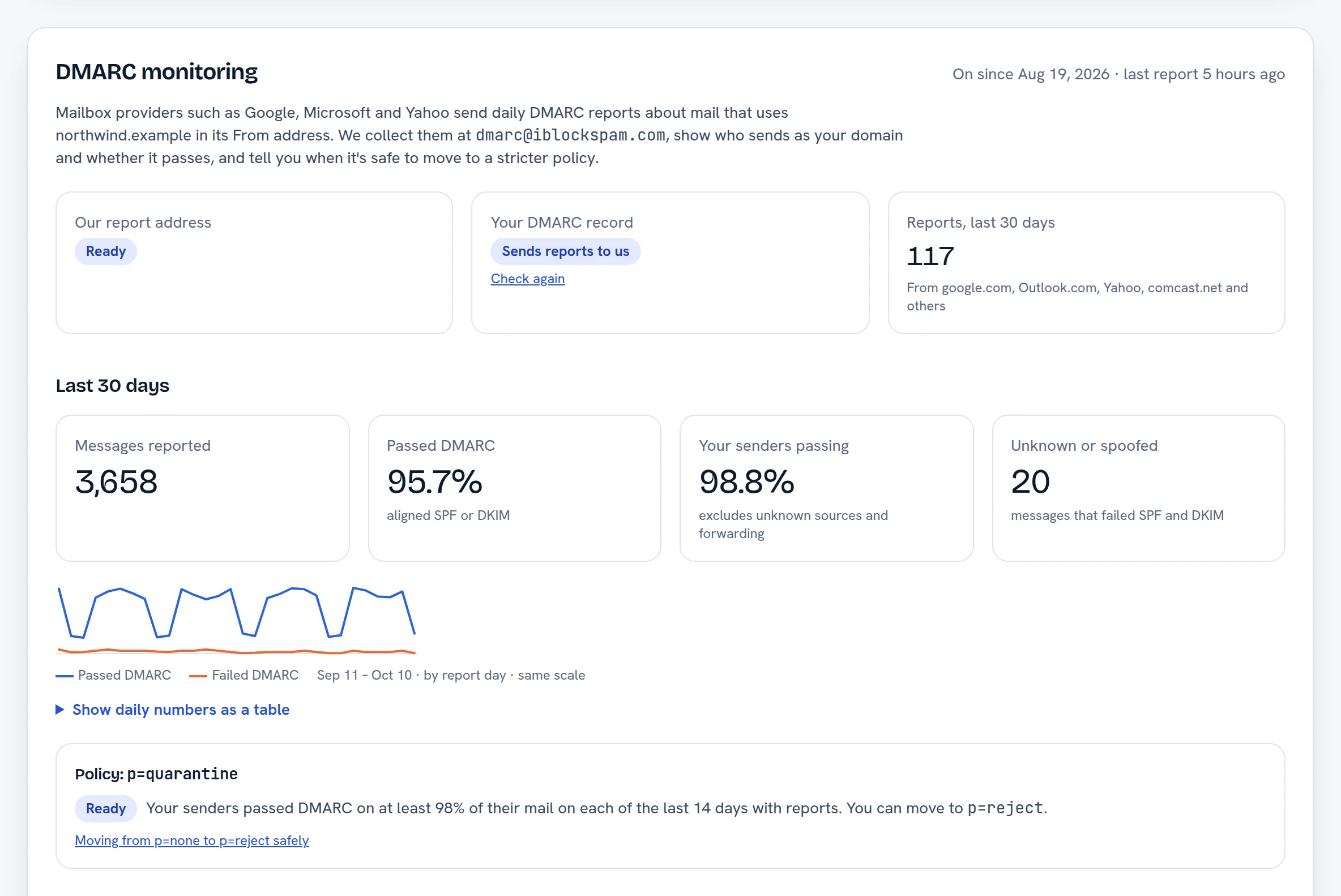Click the 'Your DMARC record' label
Viewport: 1341px width, 896px height.
(562, 222)
